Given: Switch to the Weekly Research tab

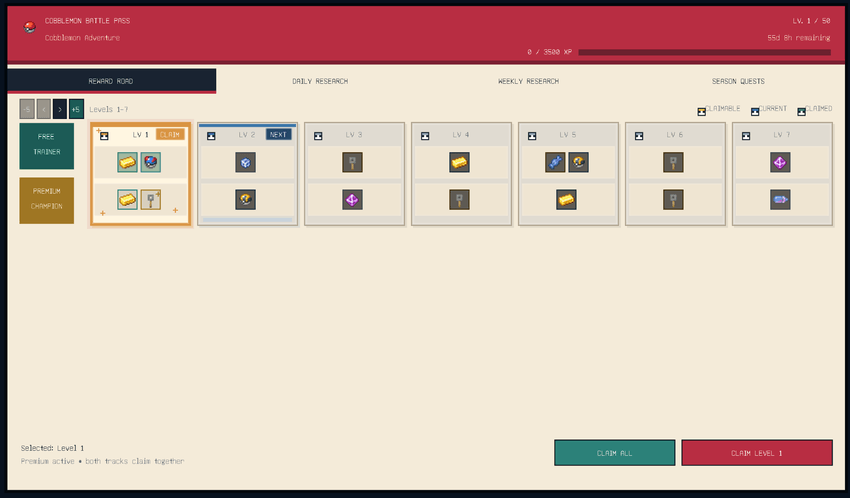Looking at the screenshot, I should [x=529, y=81].
